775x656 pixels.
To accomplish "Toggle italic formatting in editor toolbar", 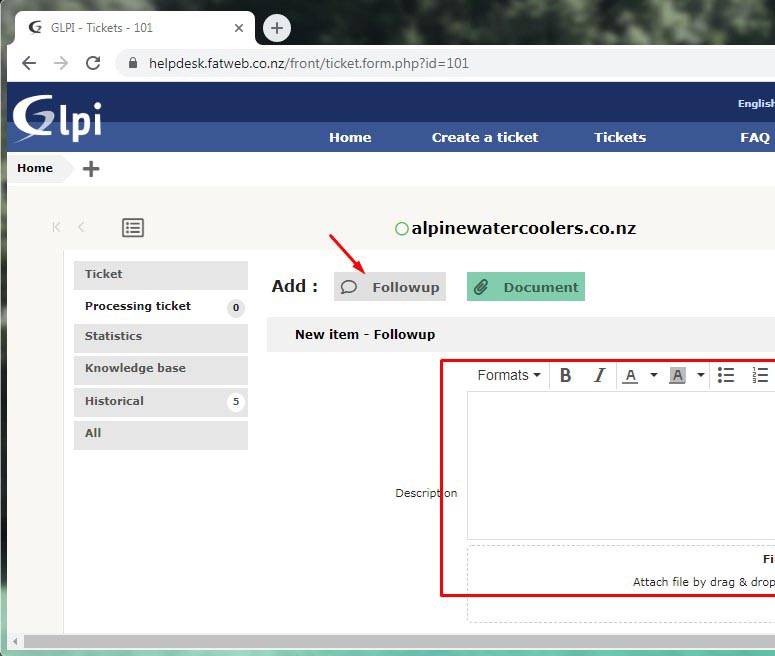I will tap(599, 375).
